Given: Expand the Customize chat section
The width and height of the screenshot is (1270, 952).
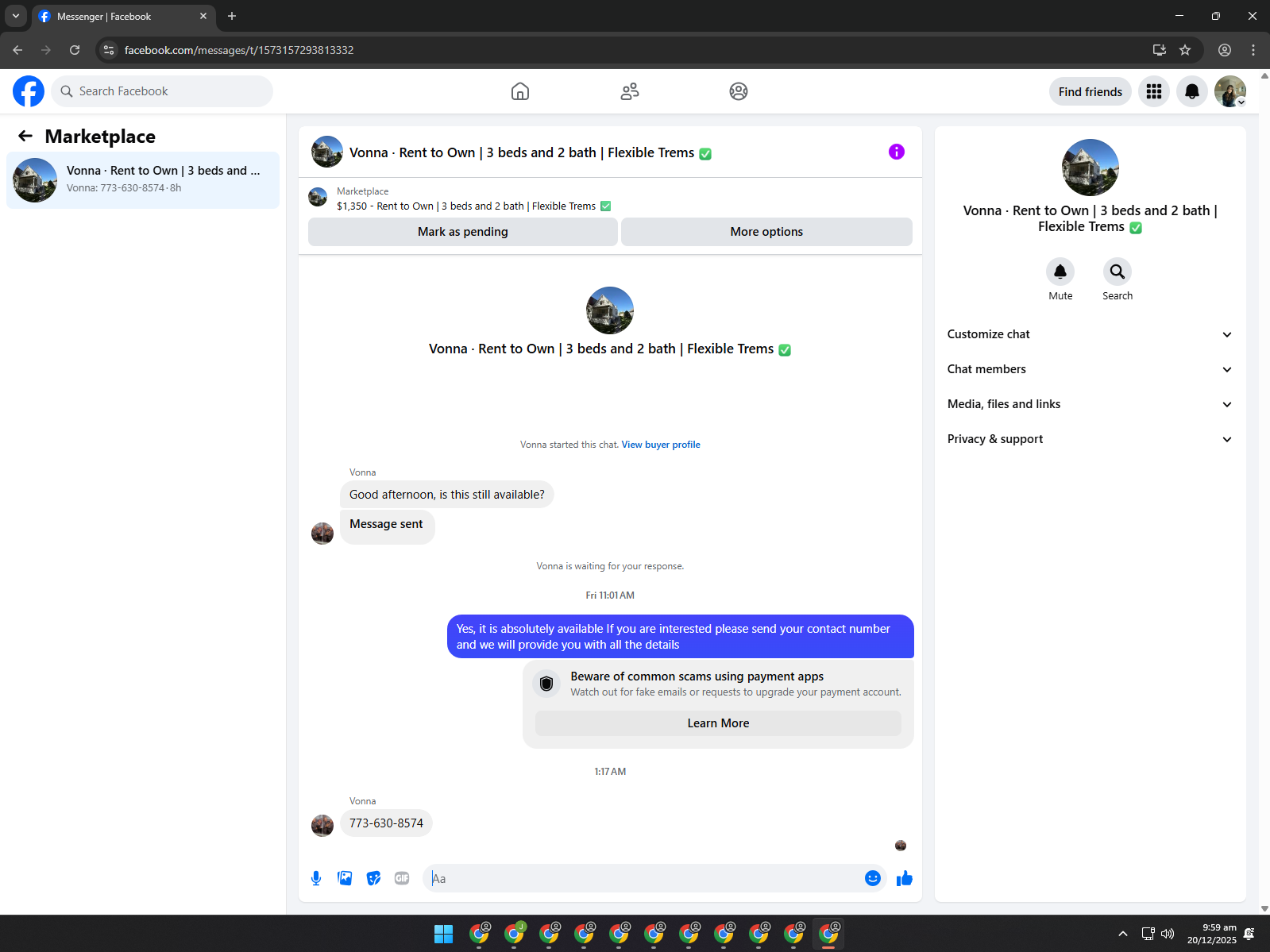Looking at the screenshot, I should coord(1091,334).
